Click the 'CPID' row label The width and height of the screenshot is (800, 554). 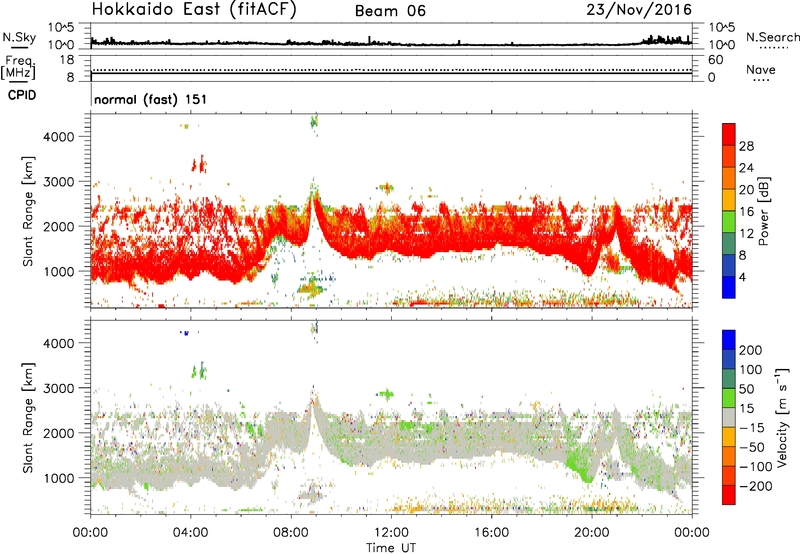pos(22,95)
